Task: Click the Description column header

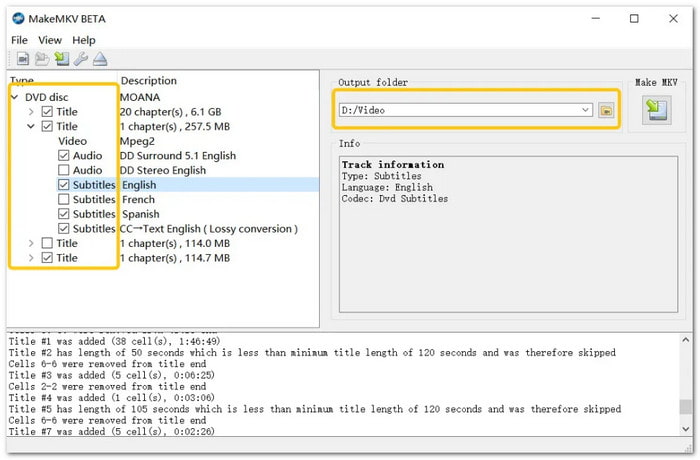Action: 149,81
